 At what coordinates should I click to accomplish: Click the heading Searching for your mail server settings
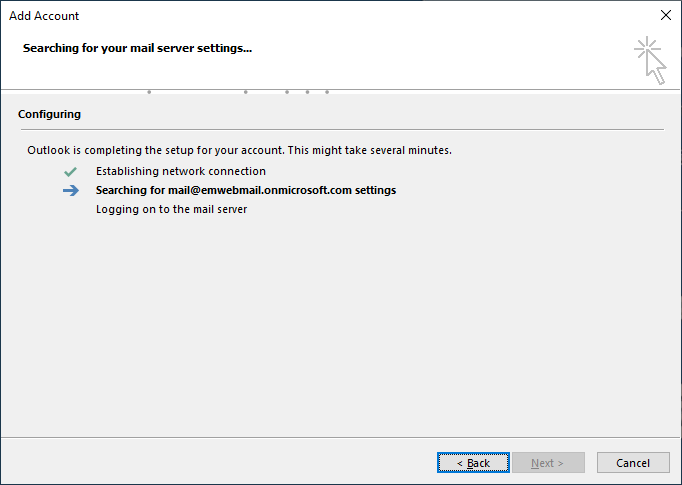coord(137,47)
